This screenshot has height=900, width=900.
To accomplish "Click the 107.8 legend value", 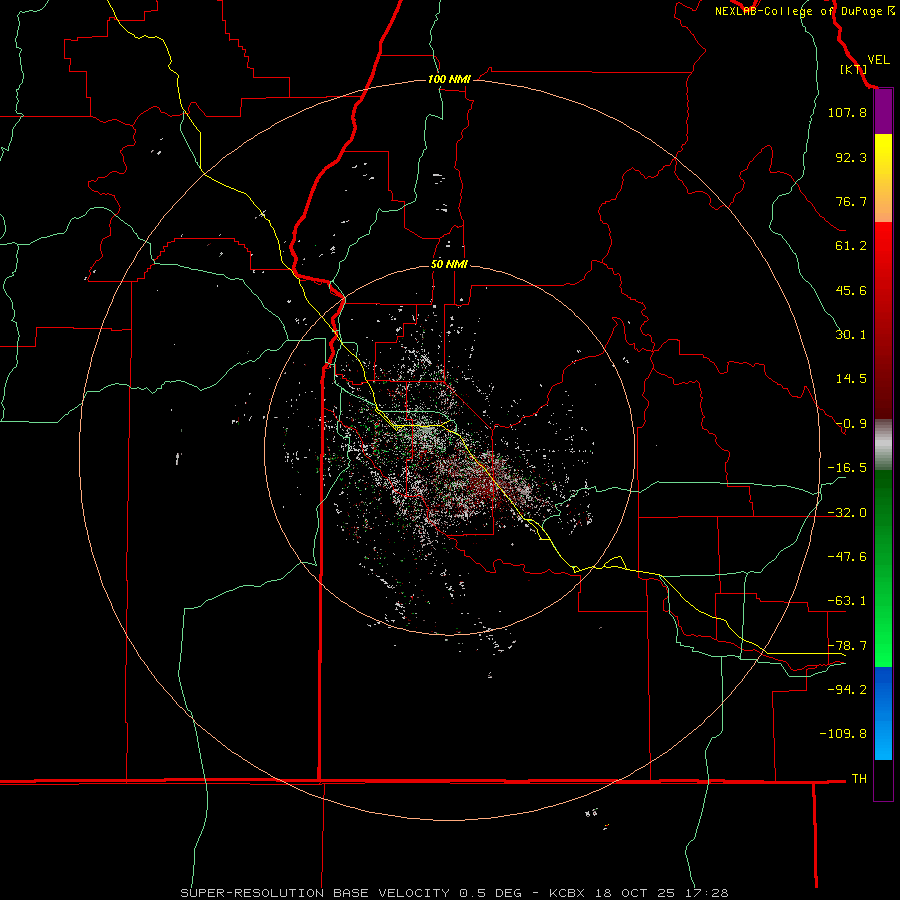I will pyautogui.click(x=847, y=112).
